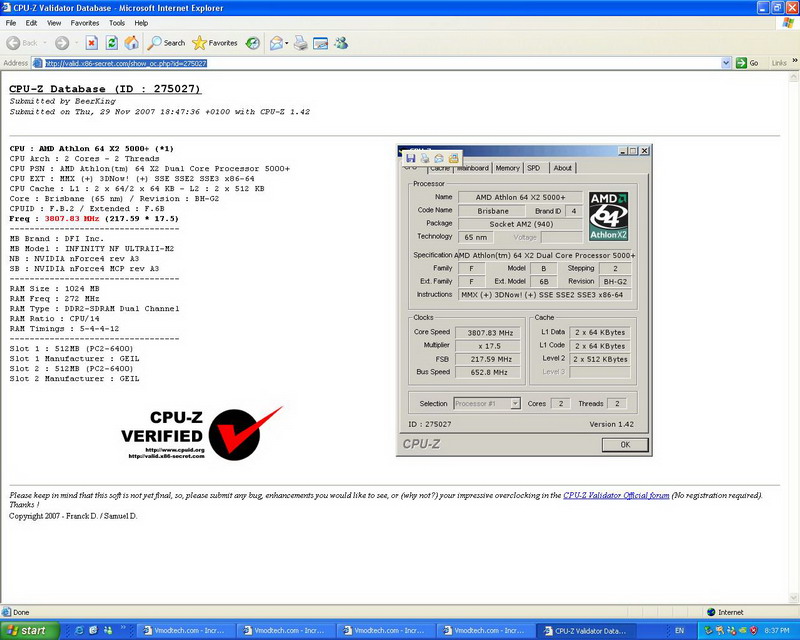Click the 8:37 PM system clock

777,631
